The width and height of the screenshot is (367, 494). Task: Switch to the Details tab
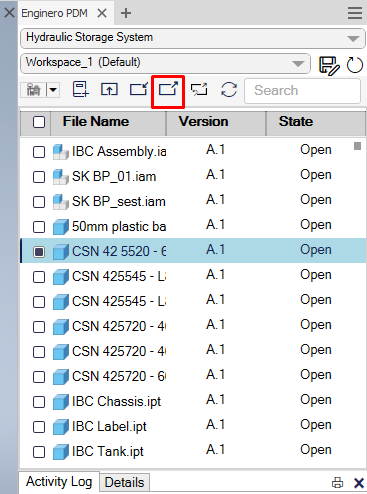pos(124,483)
